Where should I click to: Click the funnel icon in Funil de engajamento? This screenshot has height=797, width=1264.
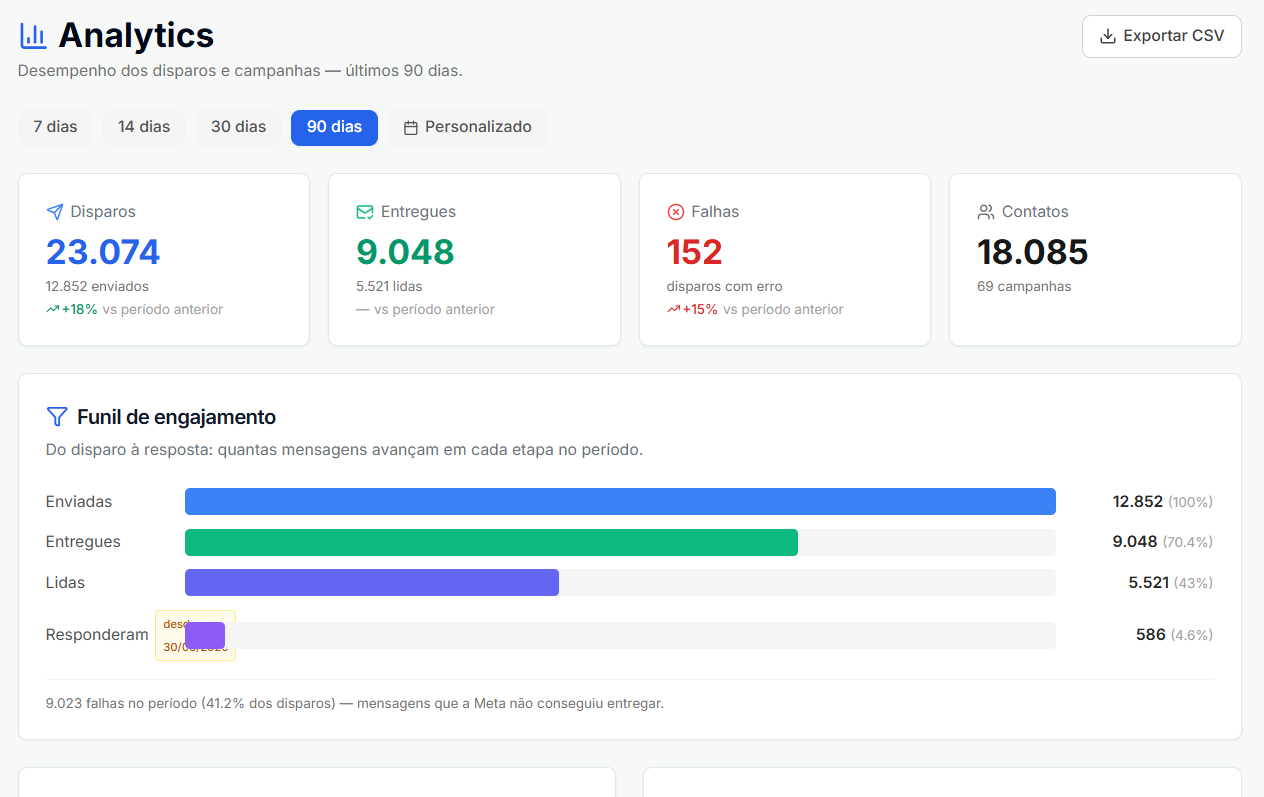point(57,417)
